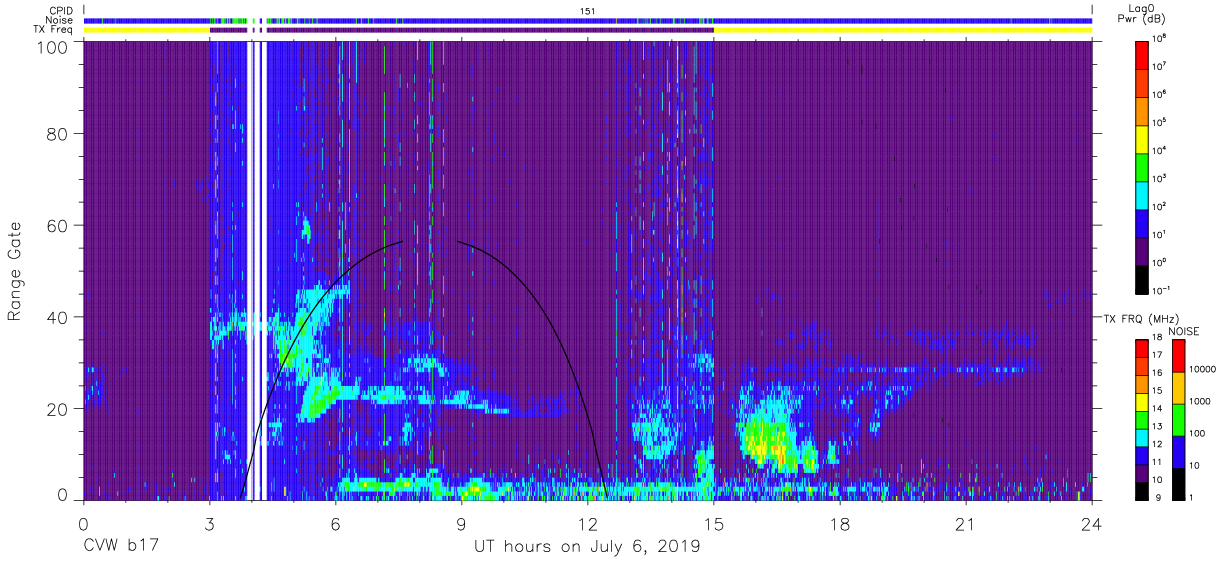Click the x-axis tick label "24"
This screenshot has width=1228, height=567.
[1092, 525]
